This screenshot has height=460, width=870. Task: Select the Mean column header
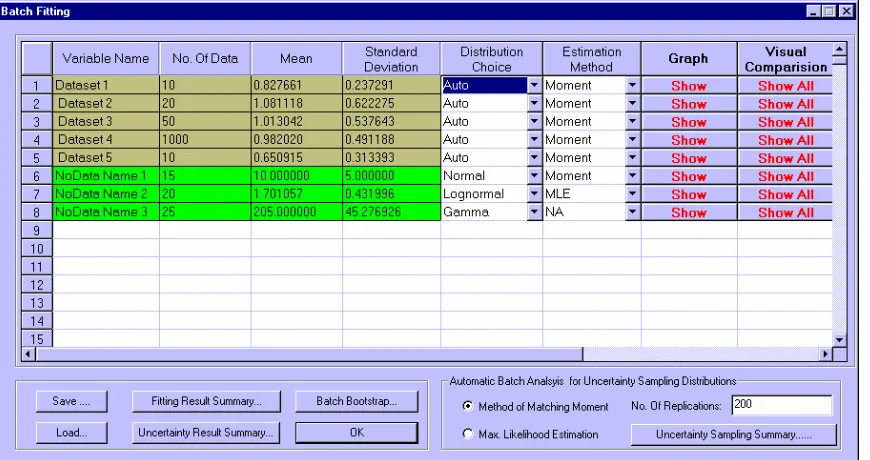pyautogui.click(x=296, y=59)
